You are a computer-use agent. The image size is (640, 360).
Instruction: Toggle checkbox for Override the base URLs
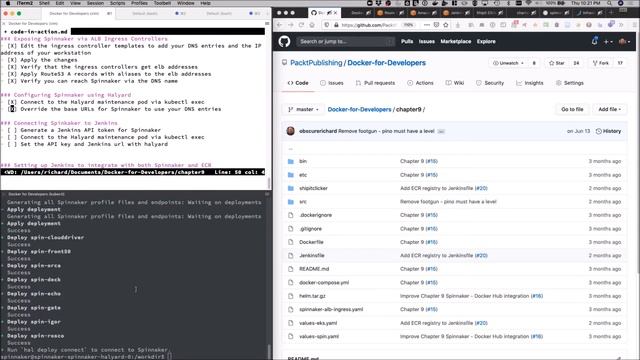click(x=12, y=109)
